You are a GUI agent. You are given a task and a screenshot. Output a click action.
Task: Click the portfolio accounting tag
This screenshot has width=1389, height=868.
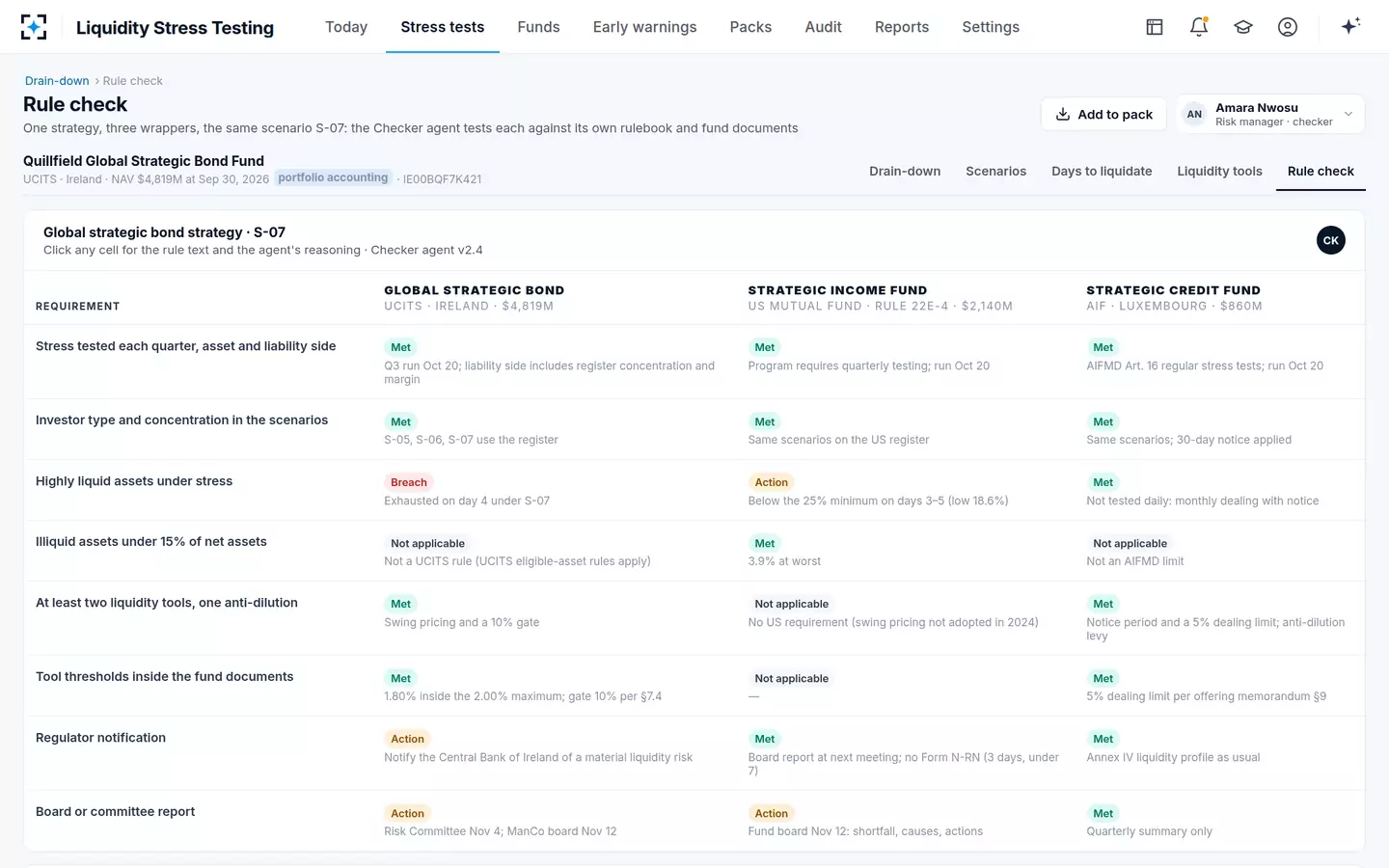click(333, 177)
